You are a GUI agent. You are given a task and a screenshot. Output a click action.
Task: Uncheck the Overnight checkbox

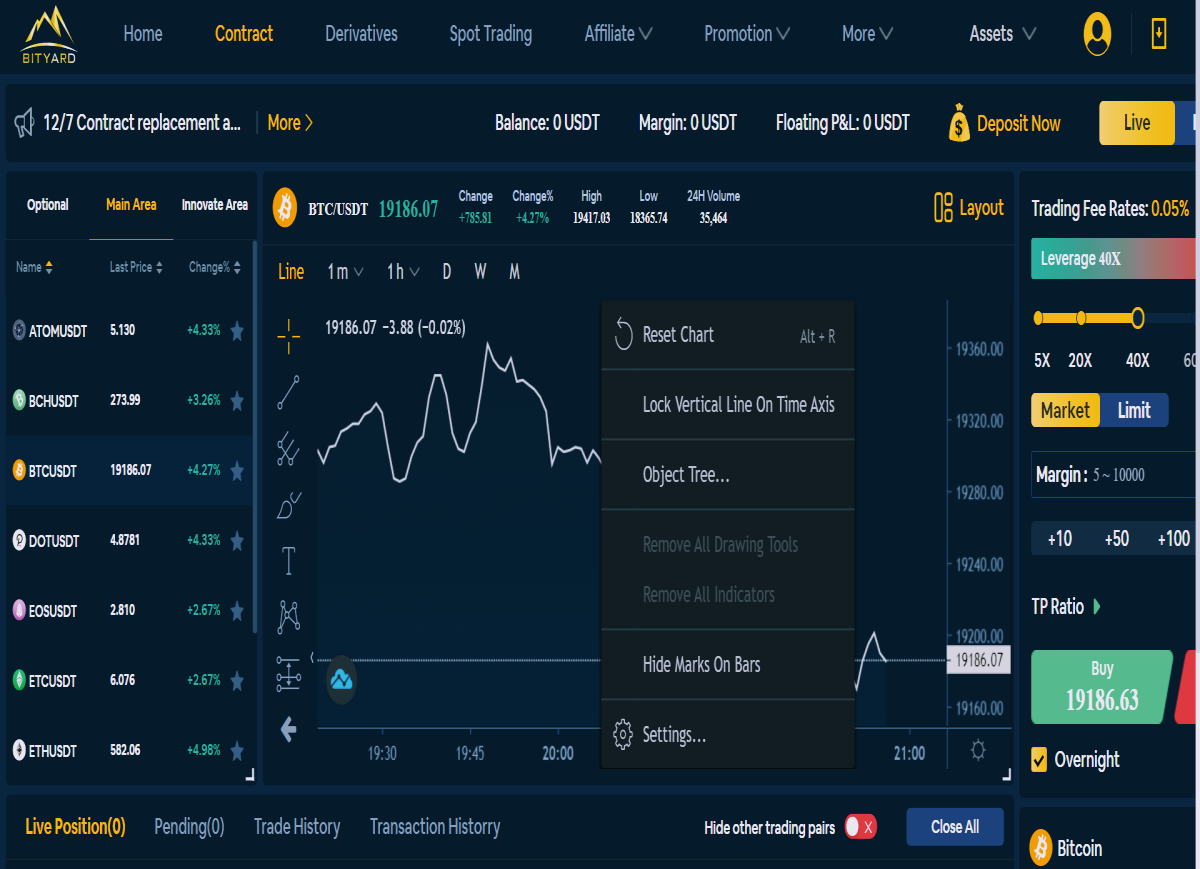pyautogui.click(x=1039, y=759)
